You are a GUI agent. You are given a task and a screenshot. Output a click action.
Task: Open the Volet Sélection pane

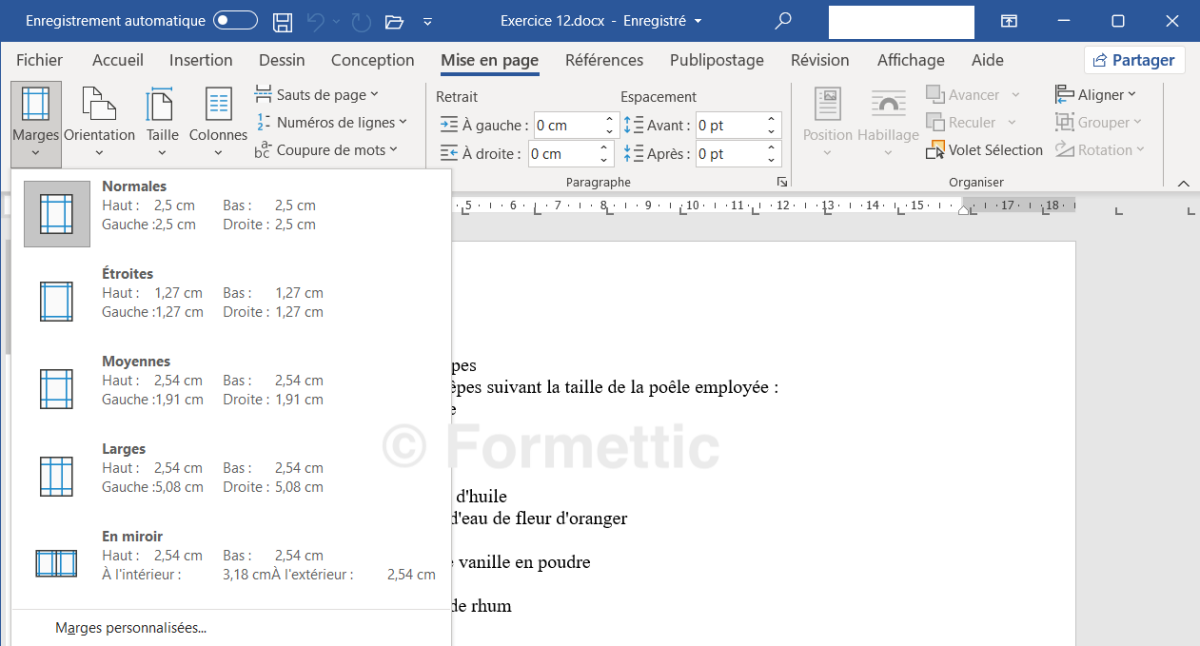tap(984, 150)
